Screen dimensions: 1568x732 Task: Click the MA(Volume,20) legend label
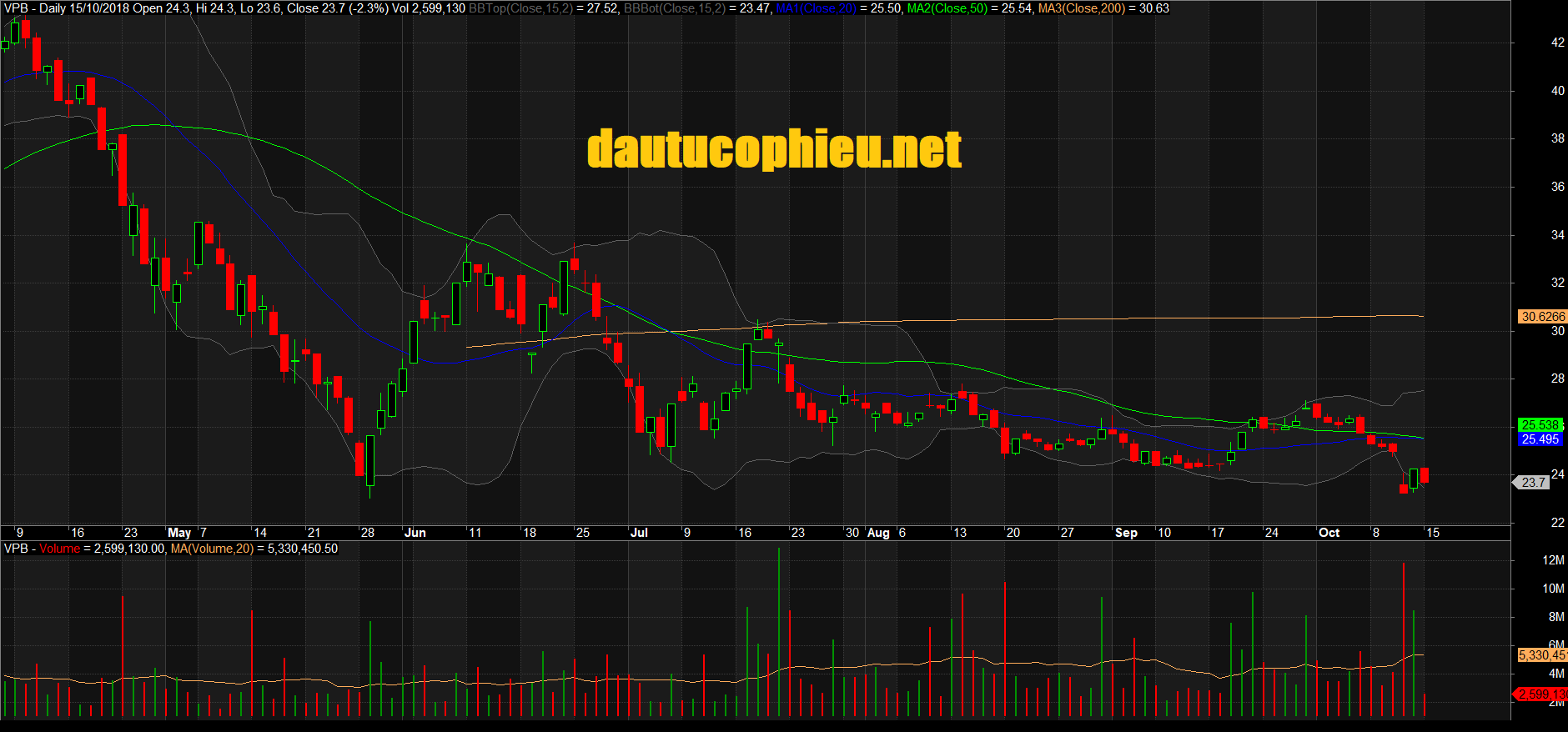pyautogui.click(x=212, y=549)
